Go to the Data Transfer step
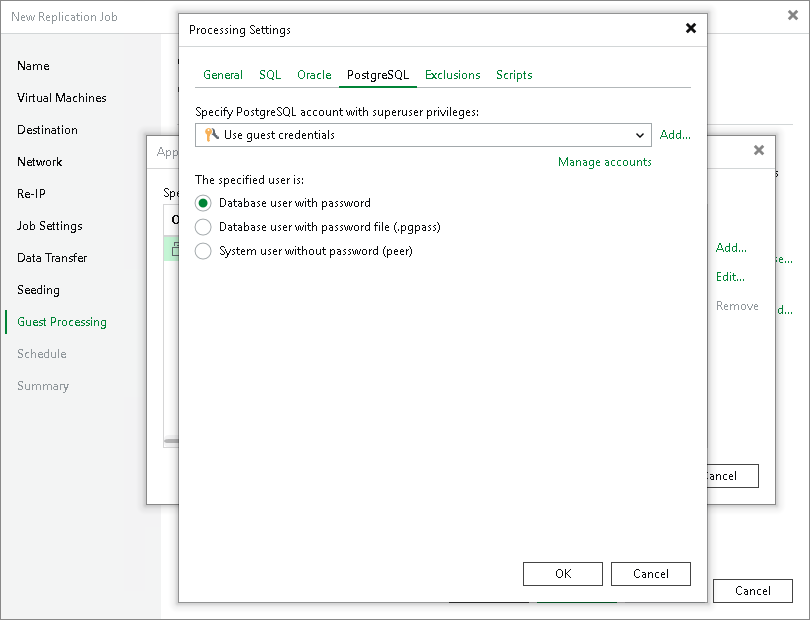 tap(52, 258)
